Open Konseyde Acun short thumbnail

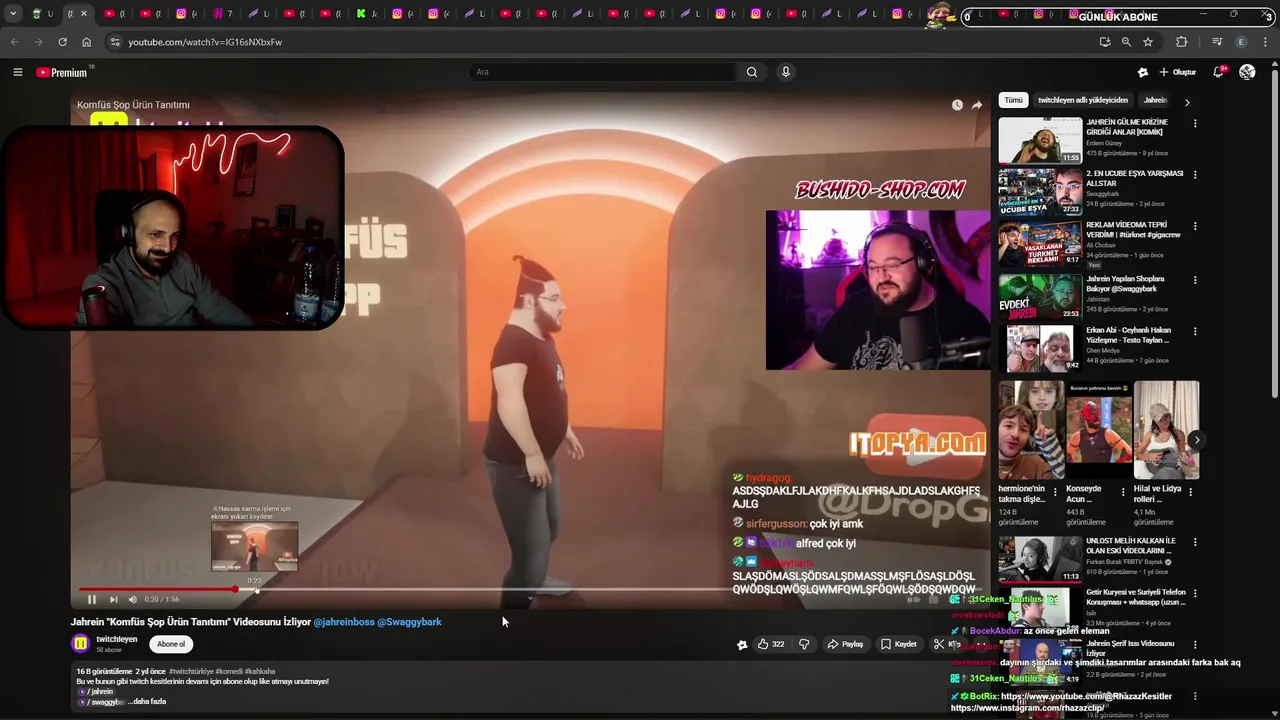point(1098,430)
